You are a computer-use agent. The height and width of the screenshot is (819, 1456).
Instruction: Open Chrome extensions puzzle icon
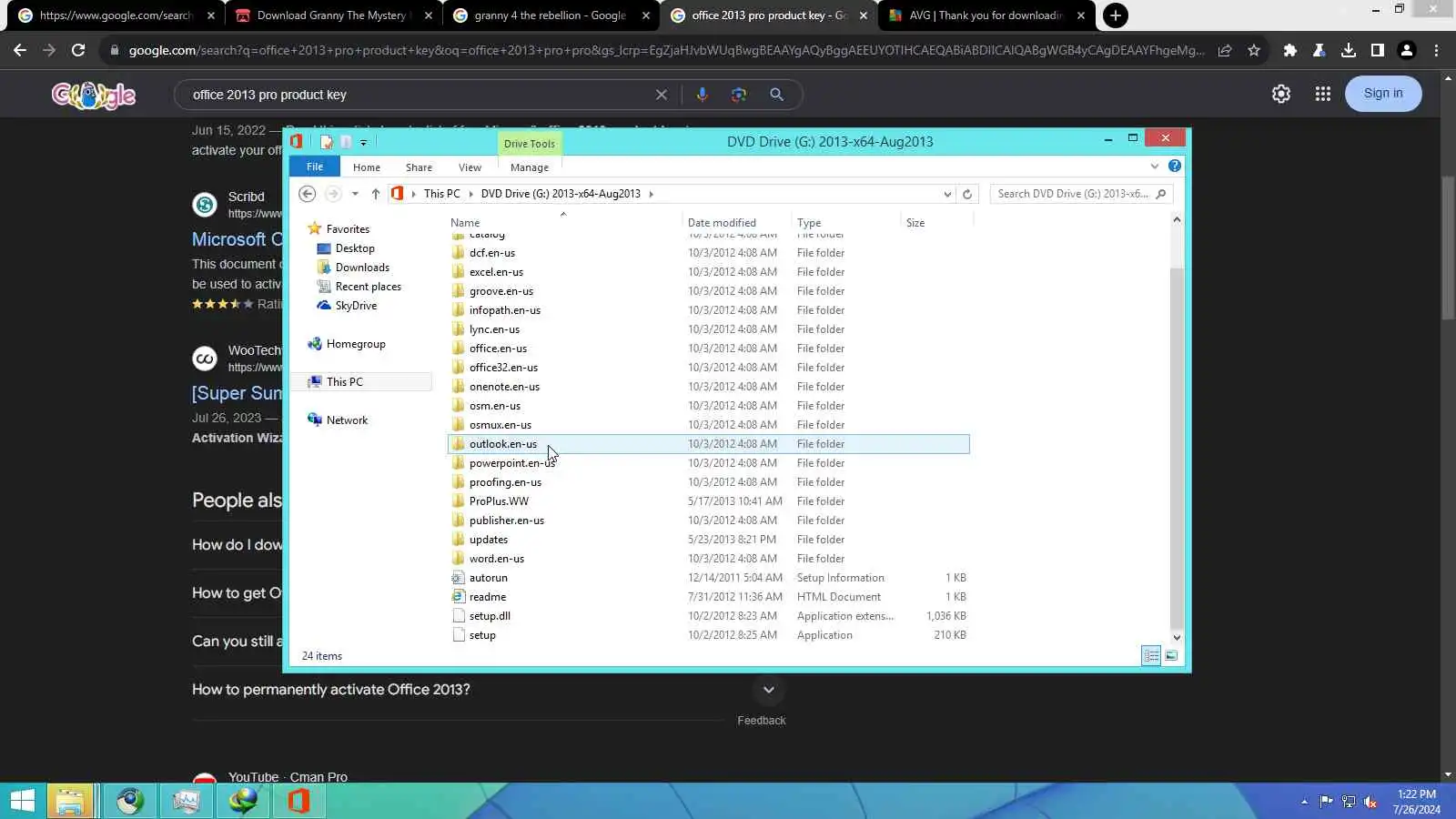[1289, 50]
